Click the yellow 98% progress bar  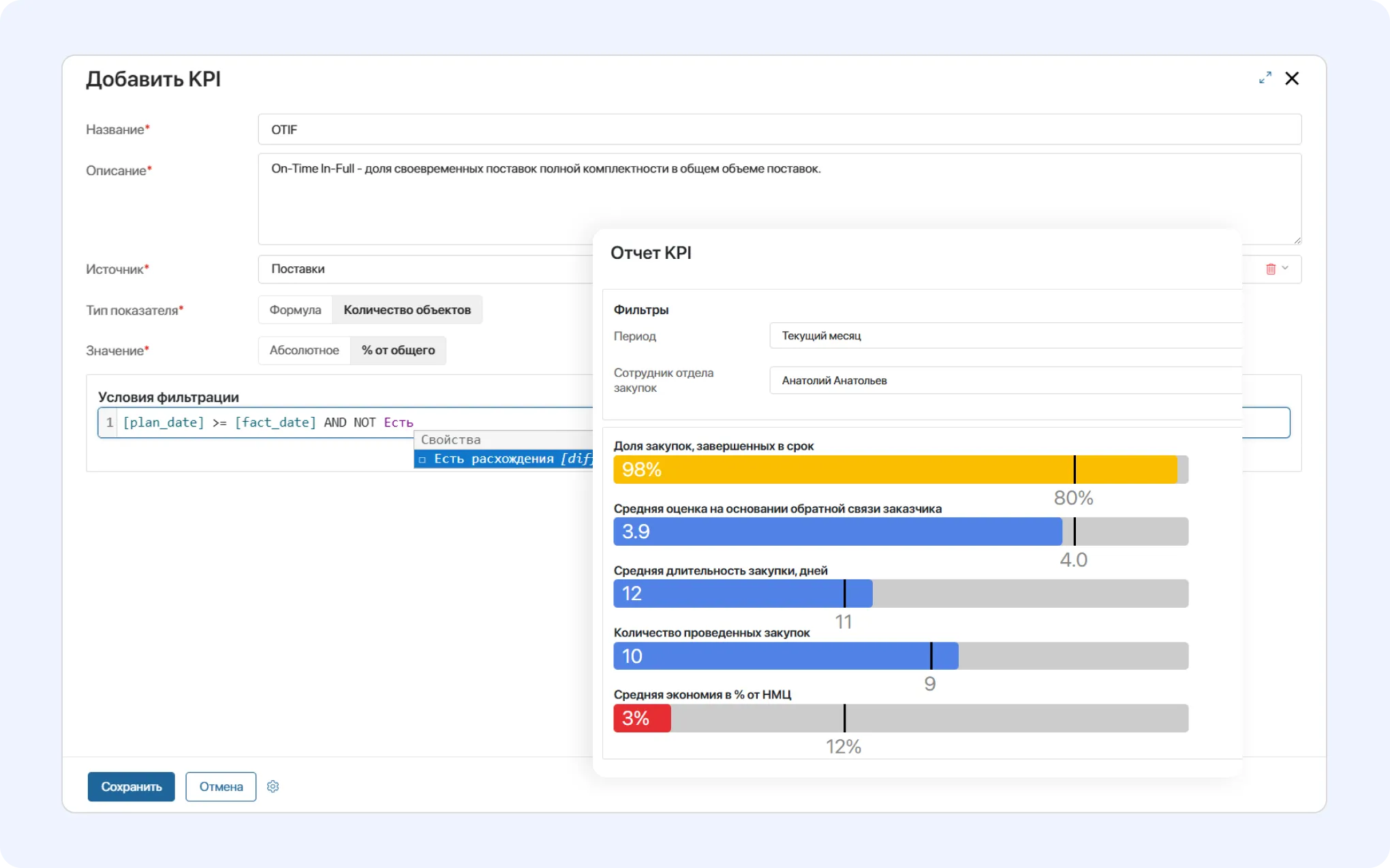[x=895, y=469]
